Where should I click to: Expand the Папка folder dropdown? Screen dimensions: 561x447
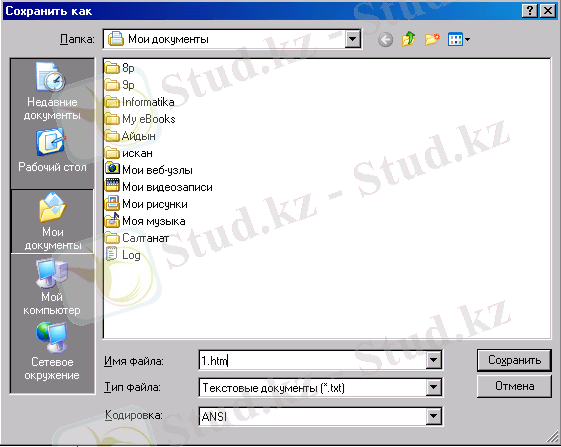(352, 39)
